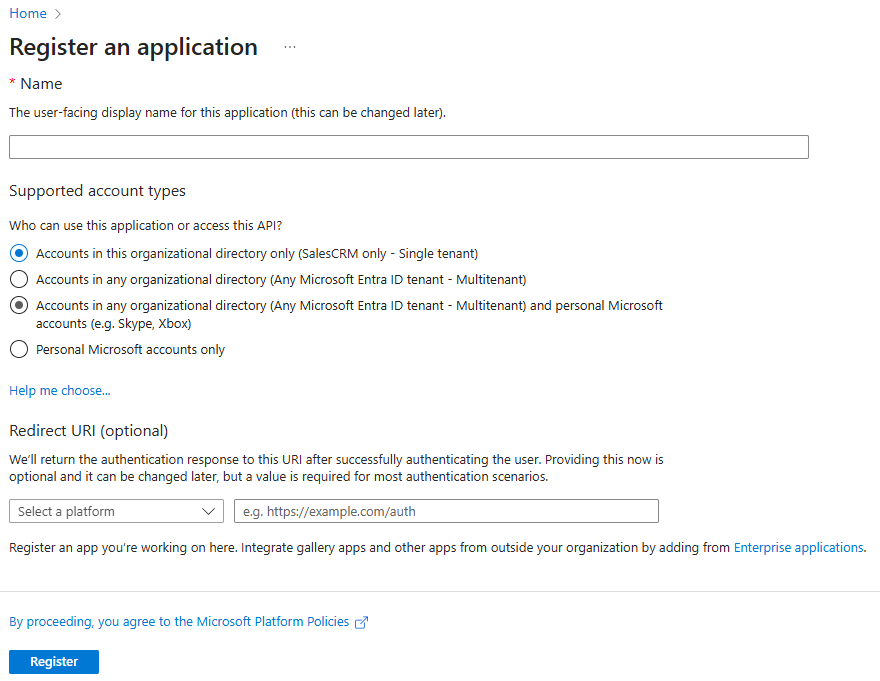Open the Help me choose link
Image resolution: width=880 pixels, height=681 pixels.
point(59,390)
